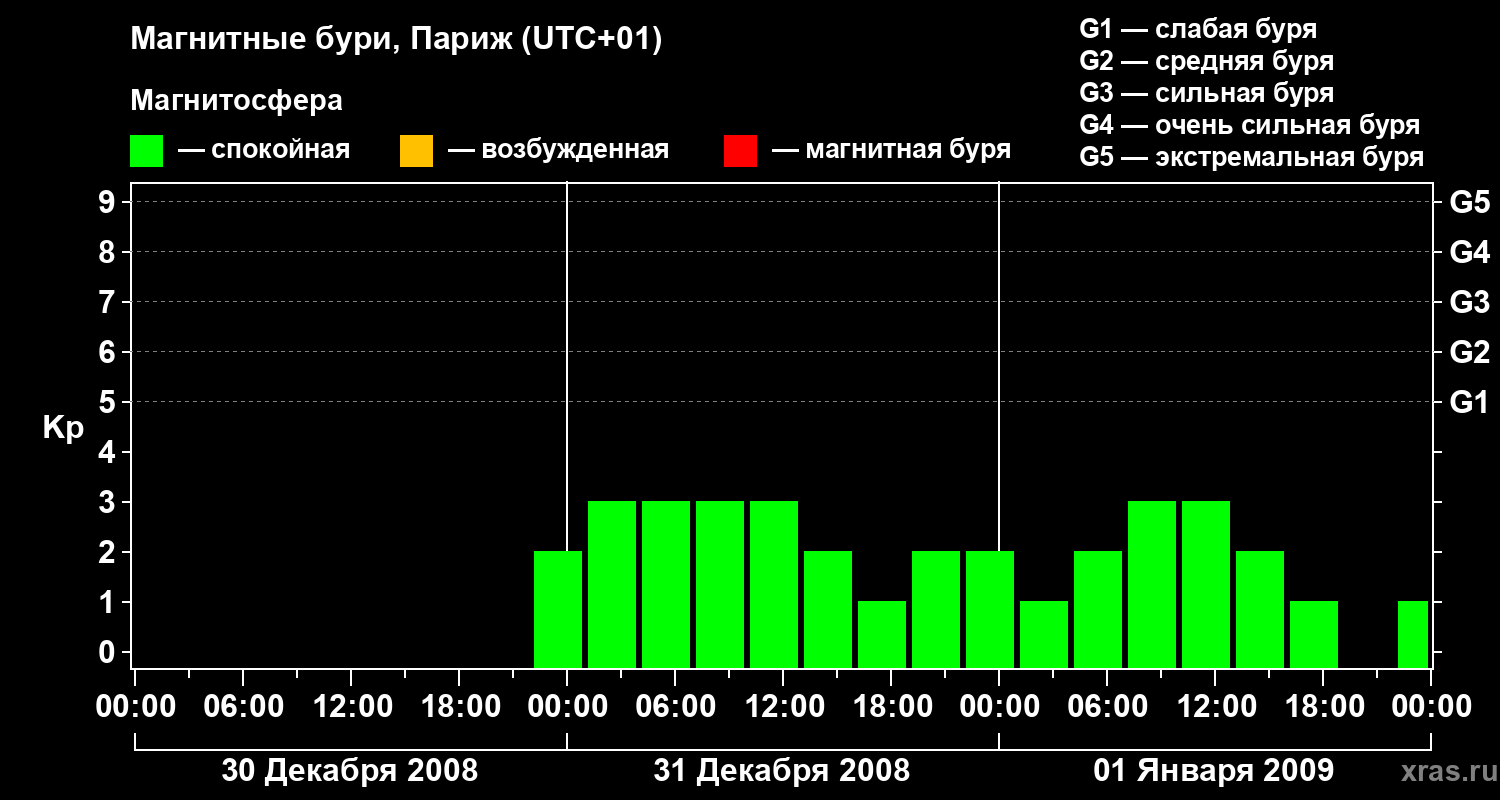Click the Kp value 0 on the left axis

(x=108, y=652)
